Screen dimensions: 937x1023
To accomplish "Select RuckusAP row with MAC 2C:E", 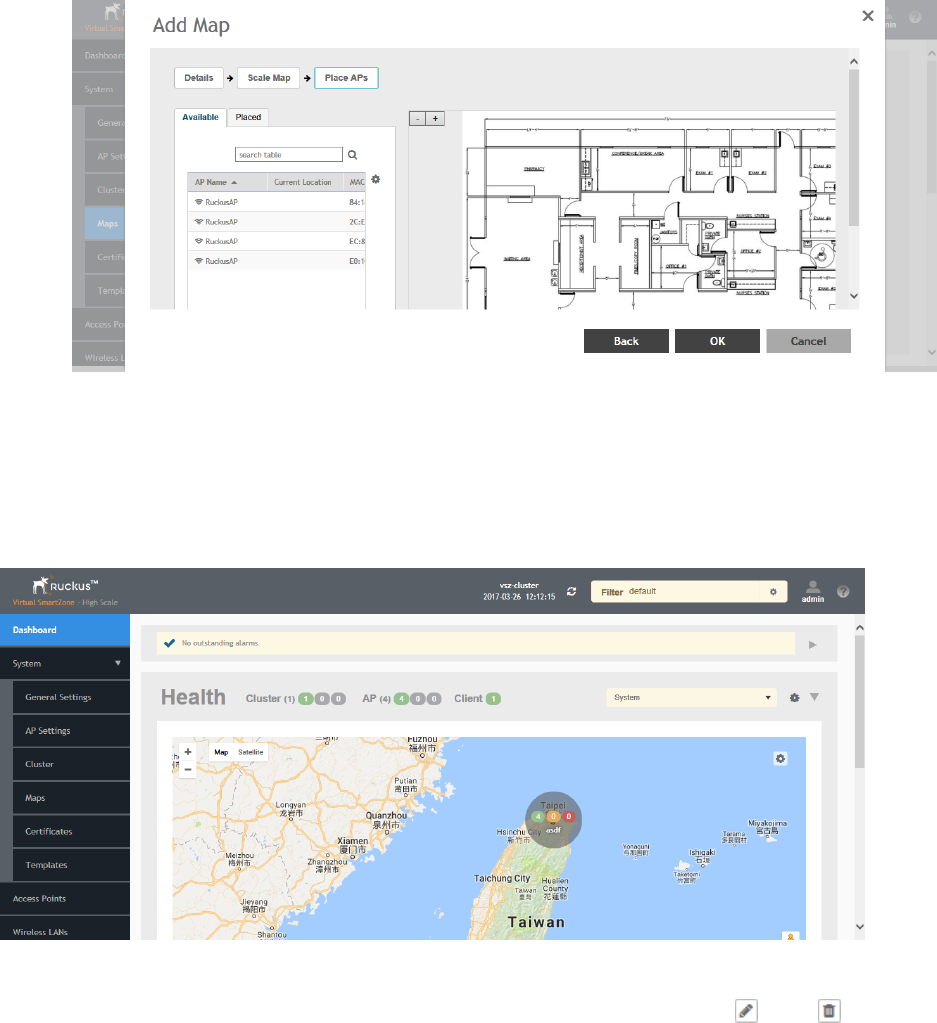I will coord(276,222).
